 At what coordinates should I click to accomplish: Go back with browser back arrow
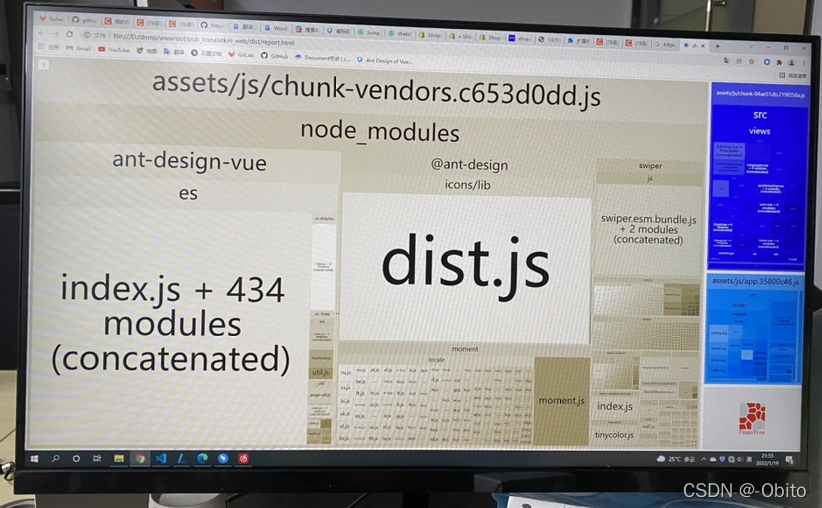(x=42, y=34)
